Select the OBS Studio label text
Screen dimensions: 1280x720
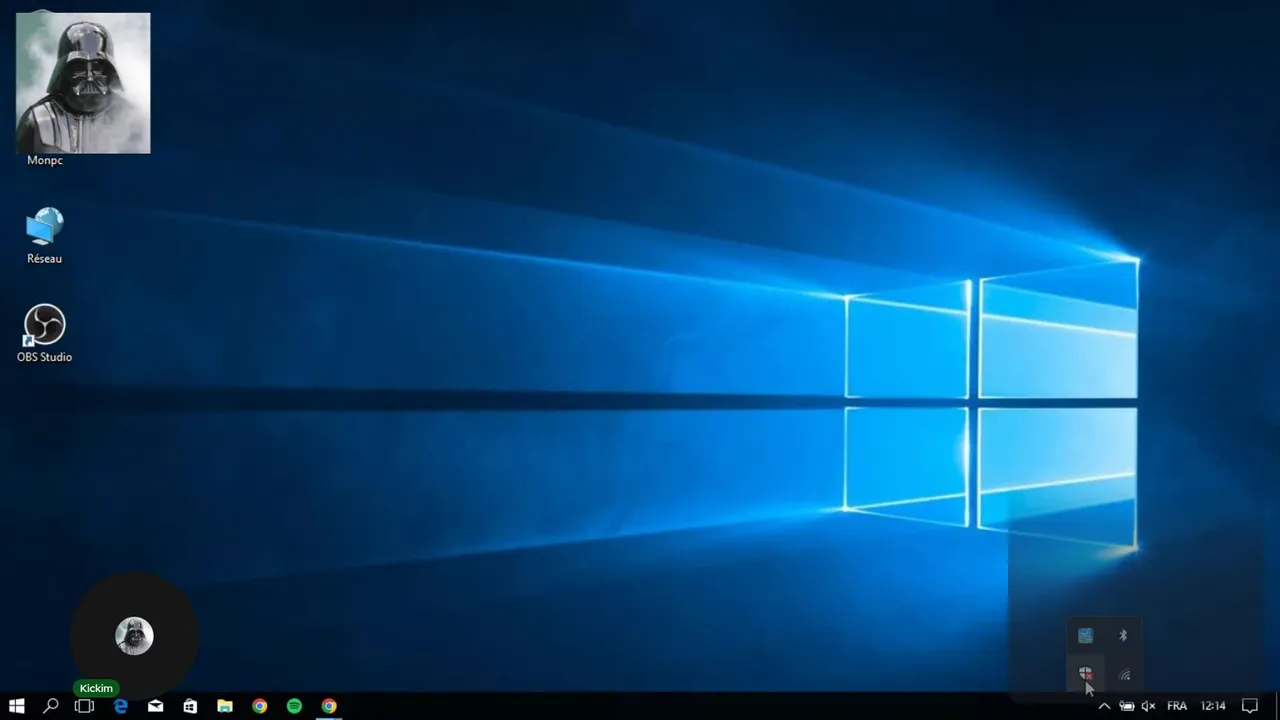pyautogui.click(x=44, y=357)
